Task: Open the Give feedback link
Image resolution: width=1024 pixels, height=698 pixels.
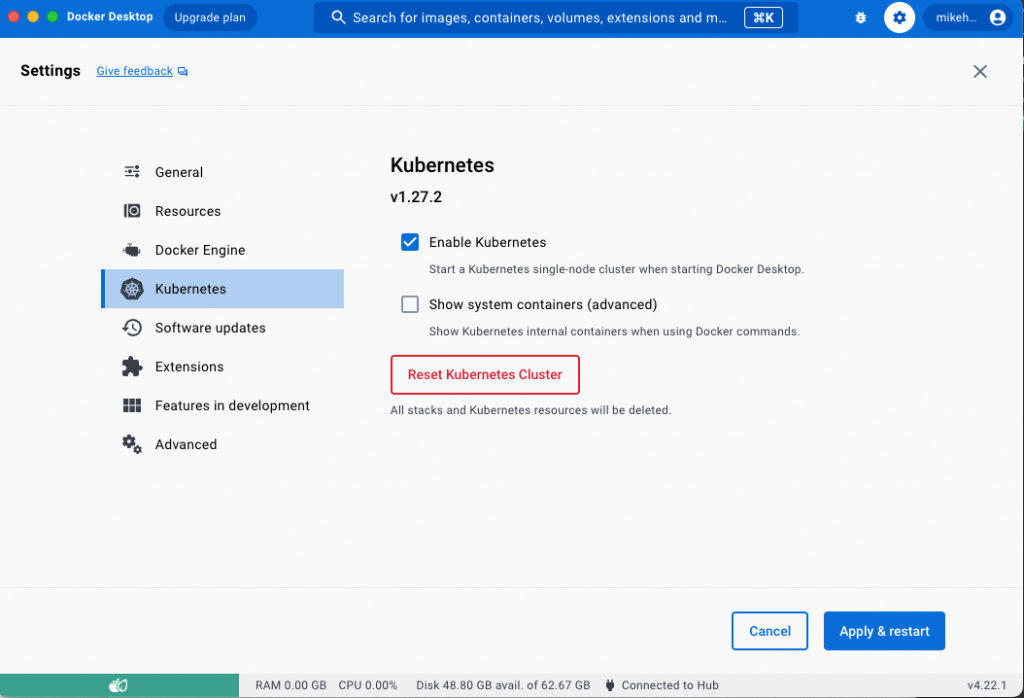Action: pyautogui.click(x=135, y=71)
